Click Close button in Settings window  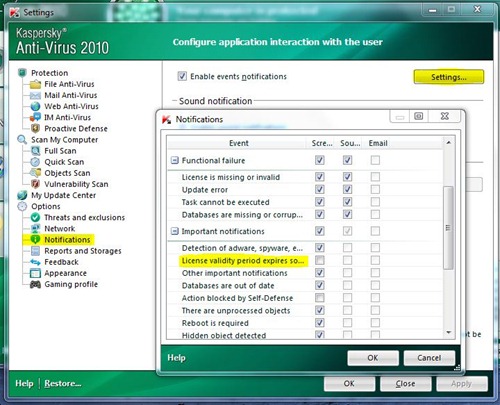click(x=405, y=384)
